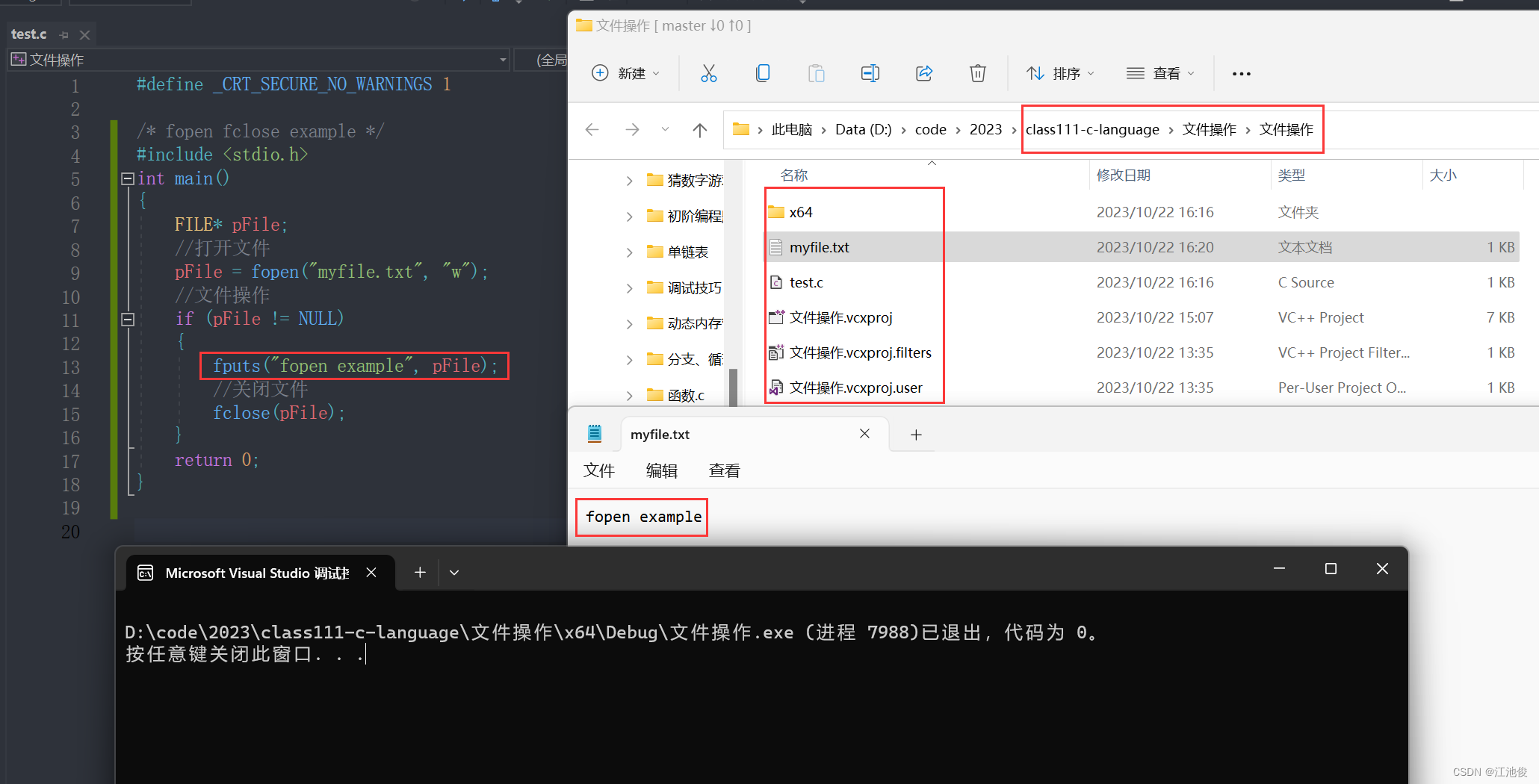Click the Notepad app icon
Viewport: 1539px width, 784px height.
point(595,433)
